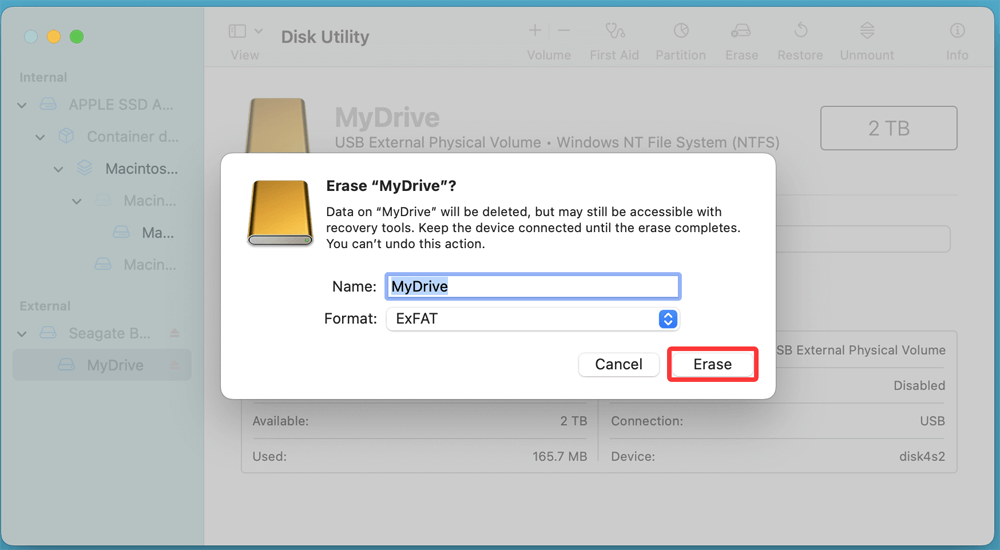Select the Erase toolbar icon
This screenshot has width=1000, height=550.
[741, 32]
